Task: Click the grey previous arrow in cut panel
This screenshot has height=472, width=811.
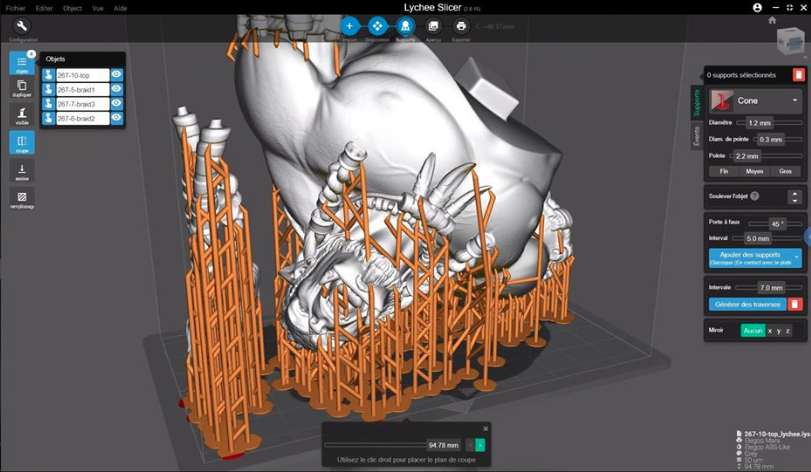Action: 470,445
